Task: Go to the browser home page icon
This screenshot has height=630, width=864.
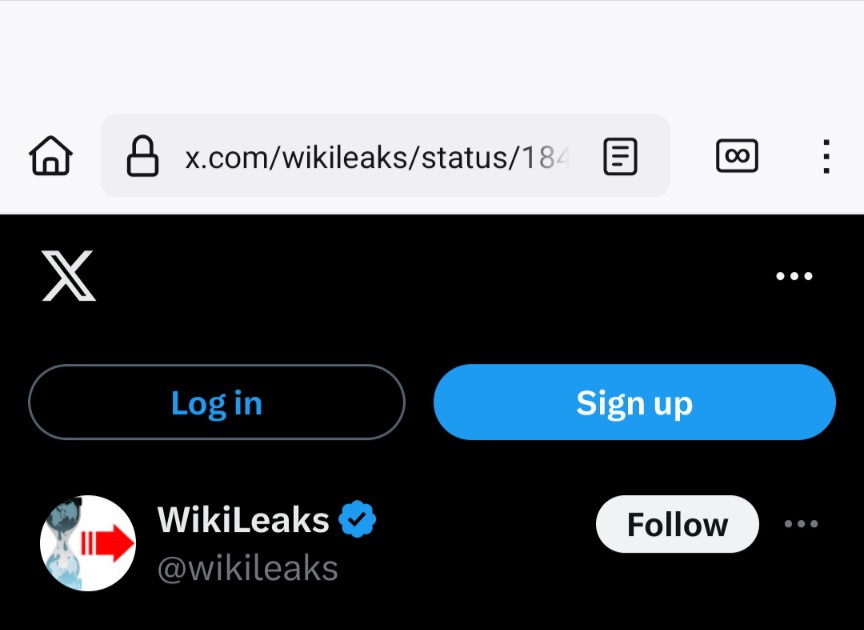Action: [51, 156]
